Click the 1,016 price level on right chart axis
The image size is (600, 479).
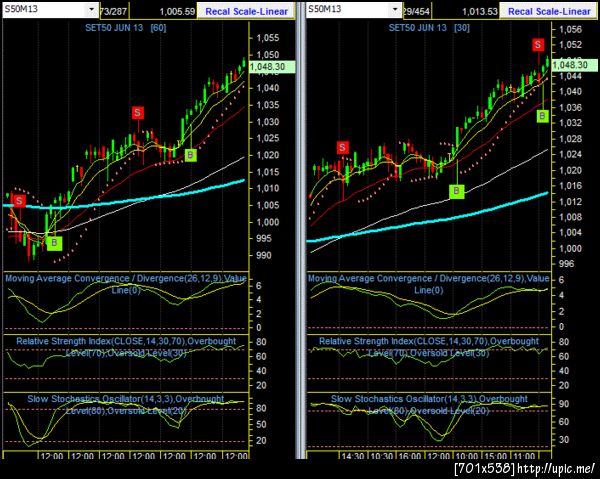[x=570, y=186]
